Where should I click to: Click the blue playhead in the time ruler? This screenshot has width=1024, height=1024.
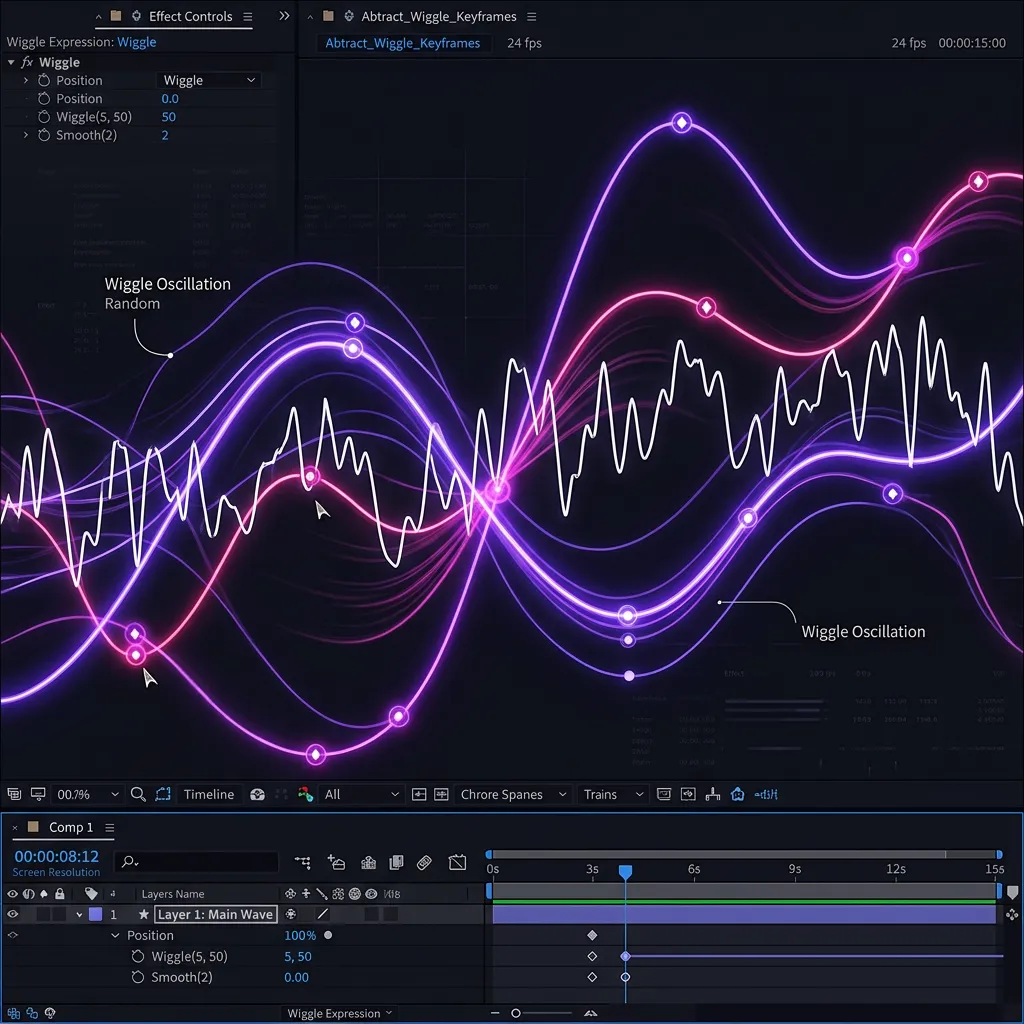[x=625, y=872]
